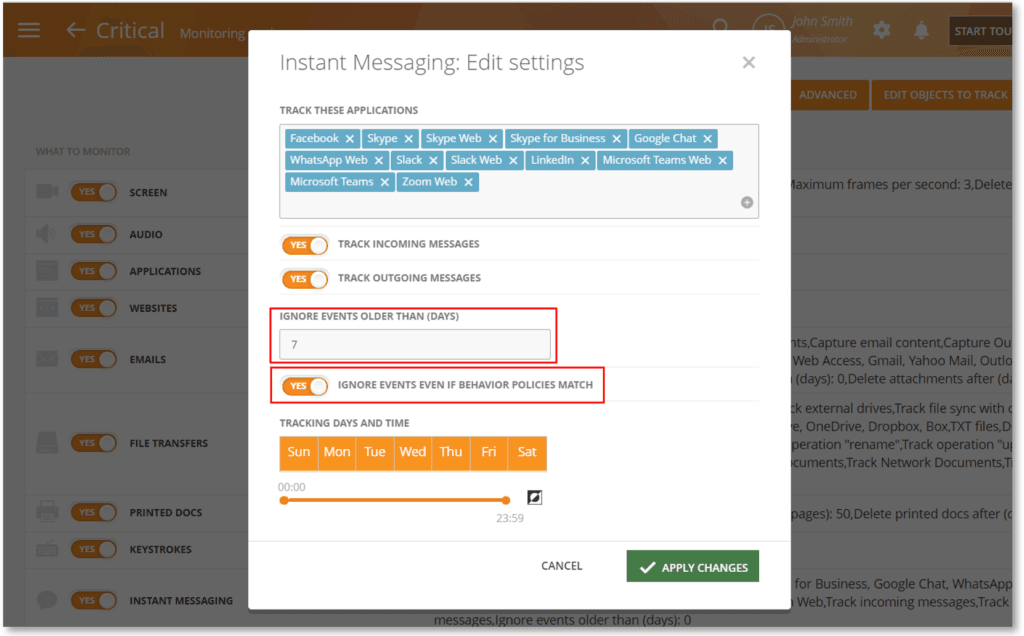The height and width of the screenshot is (636, 1024).
Task: Click the File Transfers drive icon
Action: 47,443
